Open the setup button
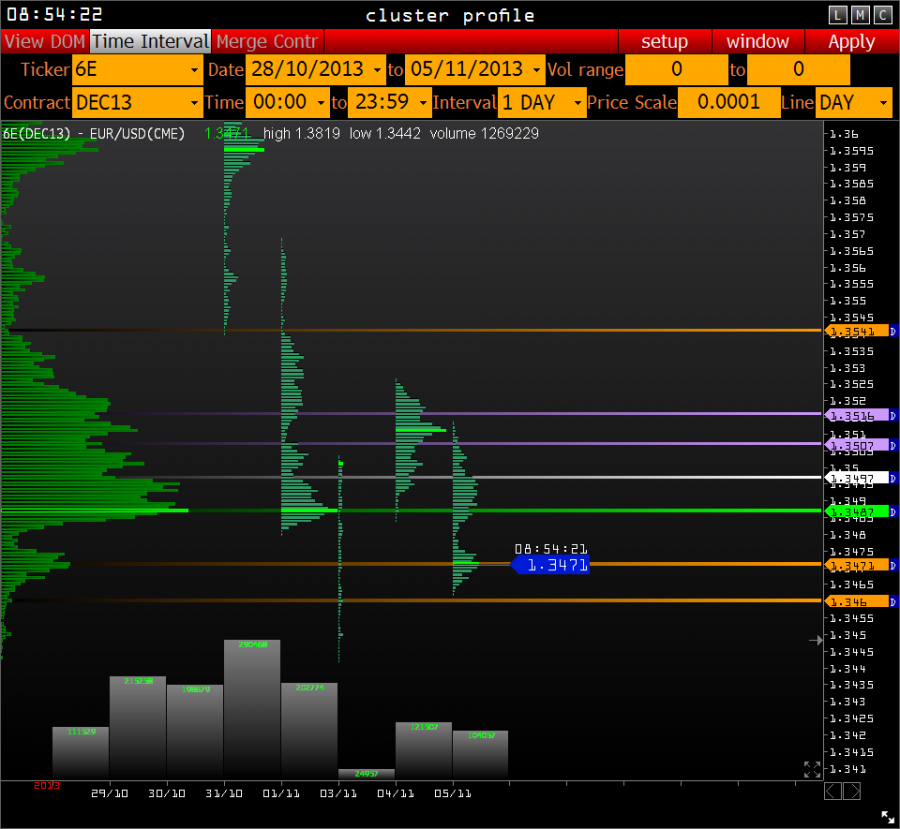 [x=664, y=42]
